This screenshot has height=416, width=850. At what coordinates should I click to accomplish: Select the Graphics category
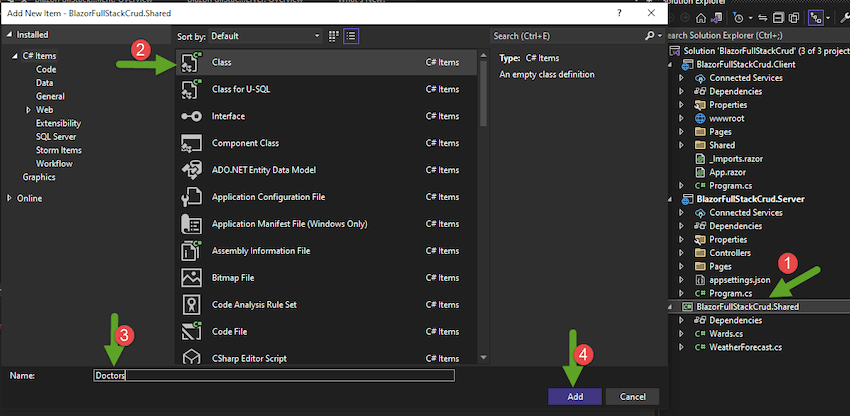39,177
